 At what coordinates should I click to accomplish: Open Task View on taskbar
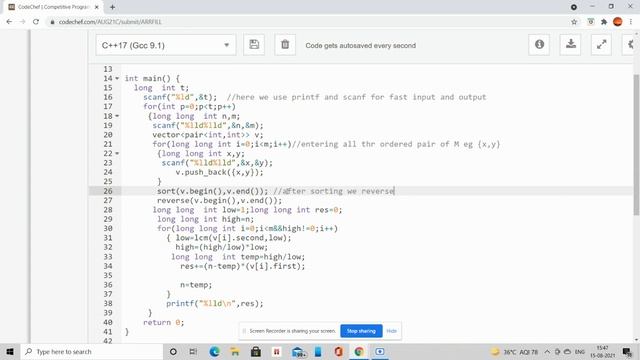point(193,351)
